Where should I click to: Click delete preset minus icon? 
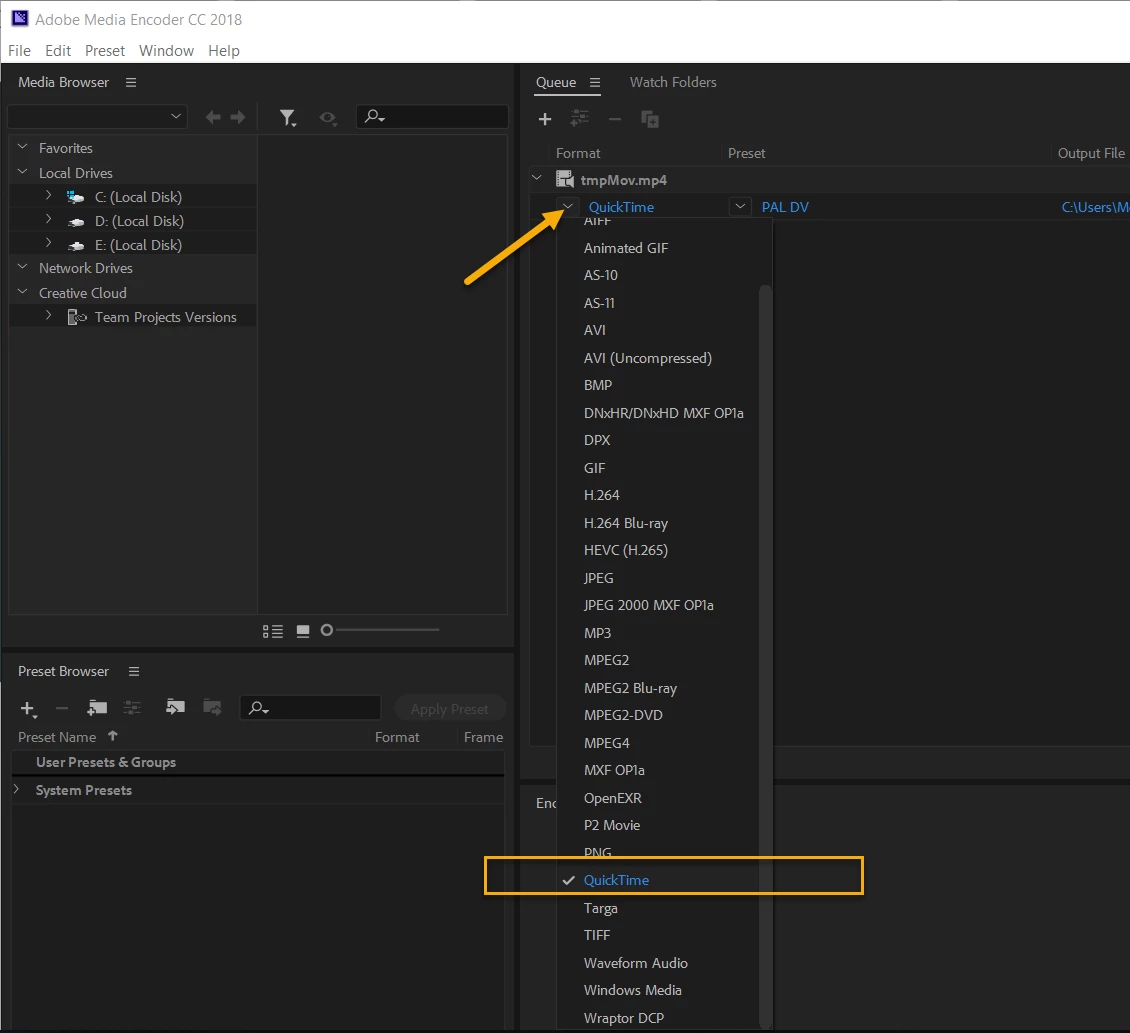coord(62,709)
